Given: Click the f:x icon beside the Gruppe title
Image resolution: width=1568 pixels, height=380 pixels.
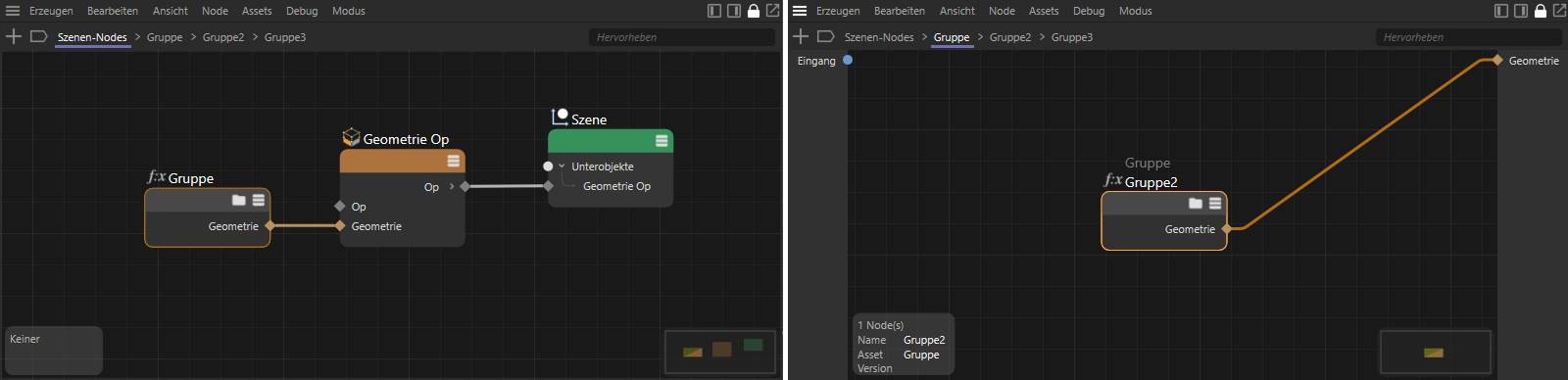Looking at the screenshot, I should click(x=156, y=177).
